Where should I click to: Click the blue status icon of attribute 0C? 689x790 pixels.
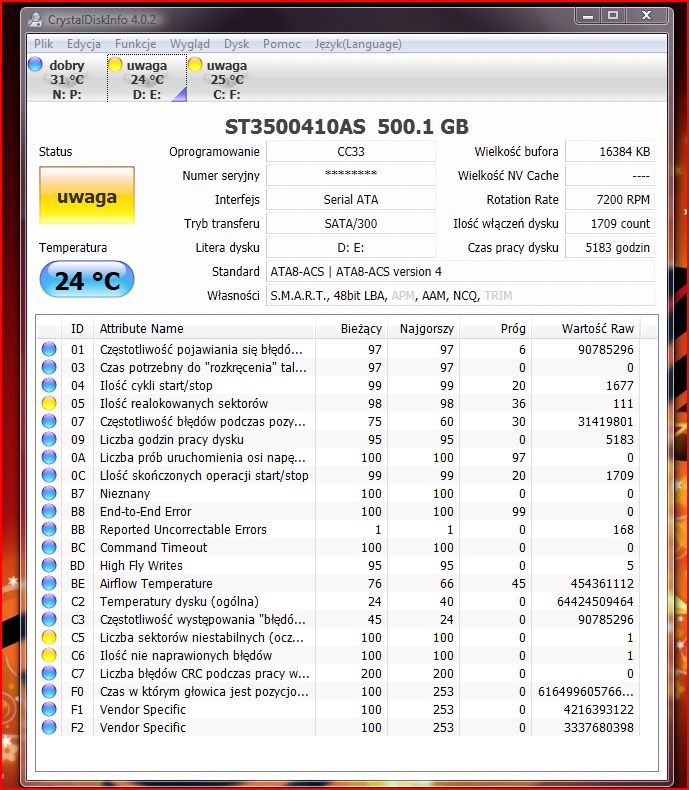[x=49, y=475]
